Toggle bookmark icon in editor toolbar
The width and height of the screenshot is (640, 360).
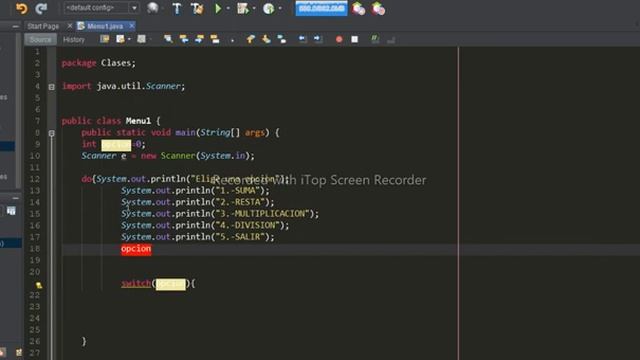click(282, 39)
